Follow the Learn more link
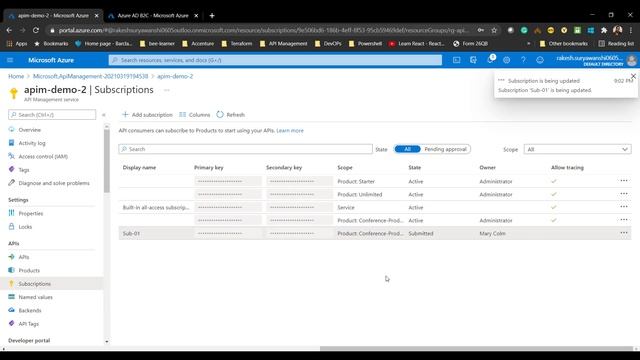 pyautogui.click(x=290, y=131)
